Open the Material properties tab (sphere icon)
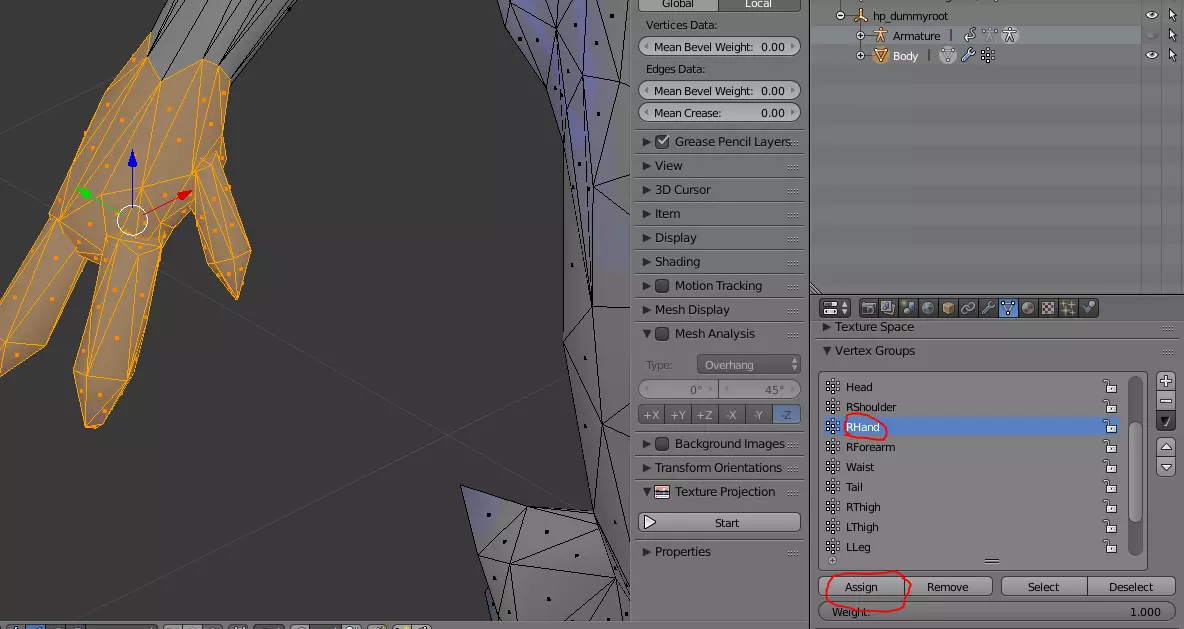The image size is (1184, 629). pos(1028,308)
